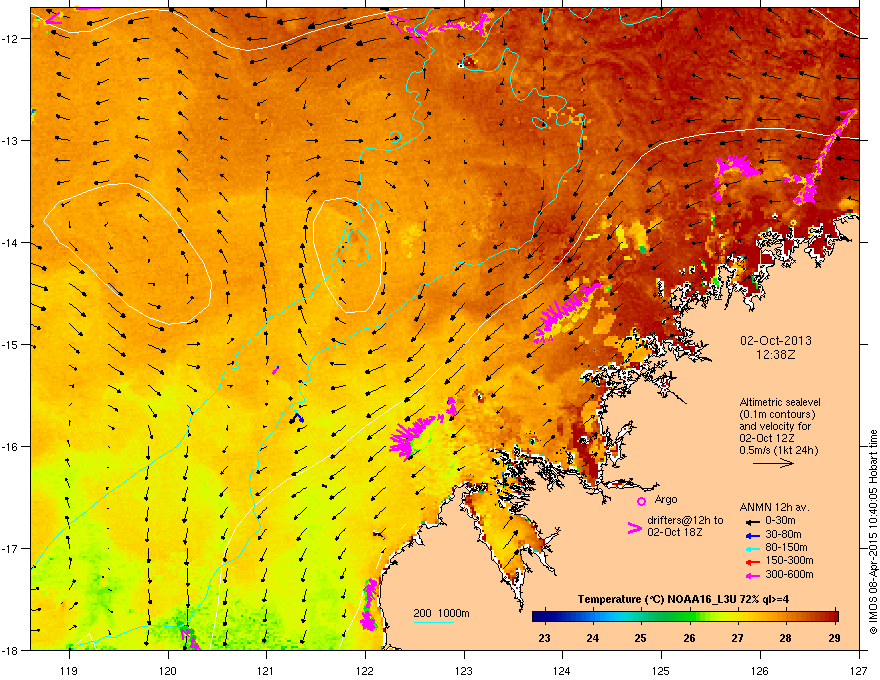The height and width of the screenshot is (680, 880).
Task: Click the cyan 200 1000m isobath legend line
Action: click(433, 622)
